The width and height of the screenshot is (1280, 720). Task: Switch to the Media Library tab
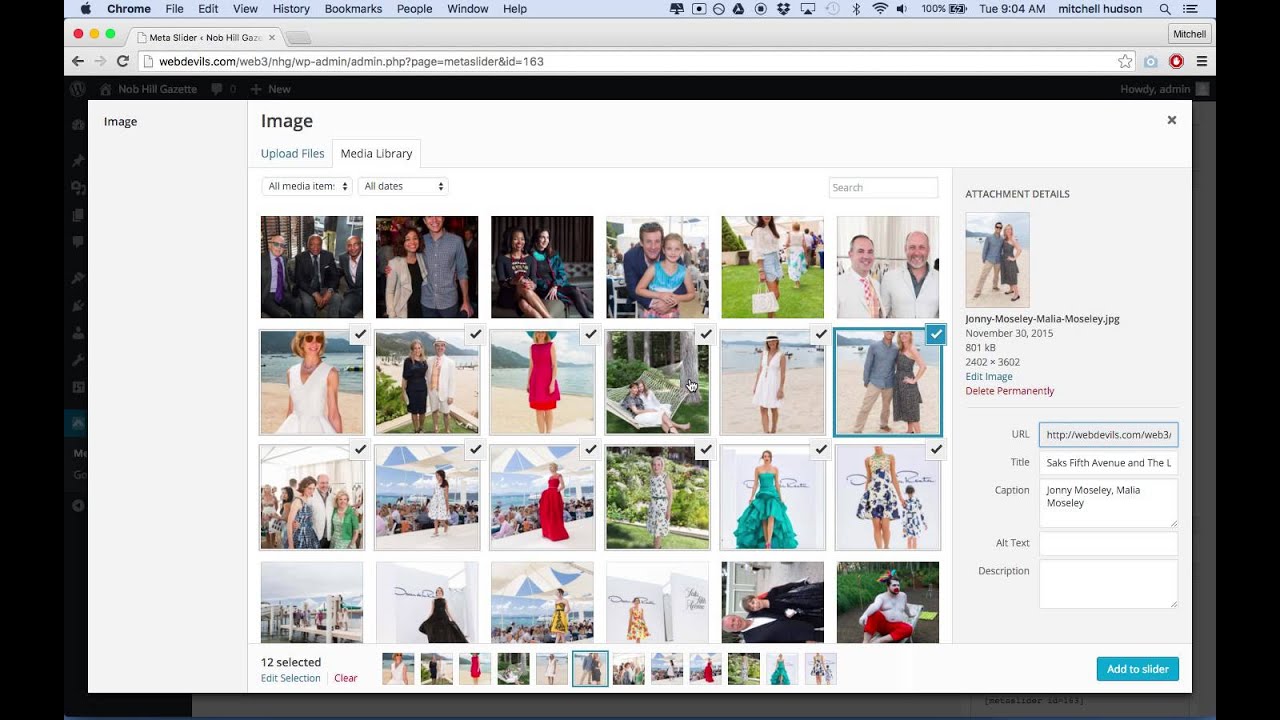coord(376,153)
